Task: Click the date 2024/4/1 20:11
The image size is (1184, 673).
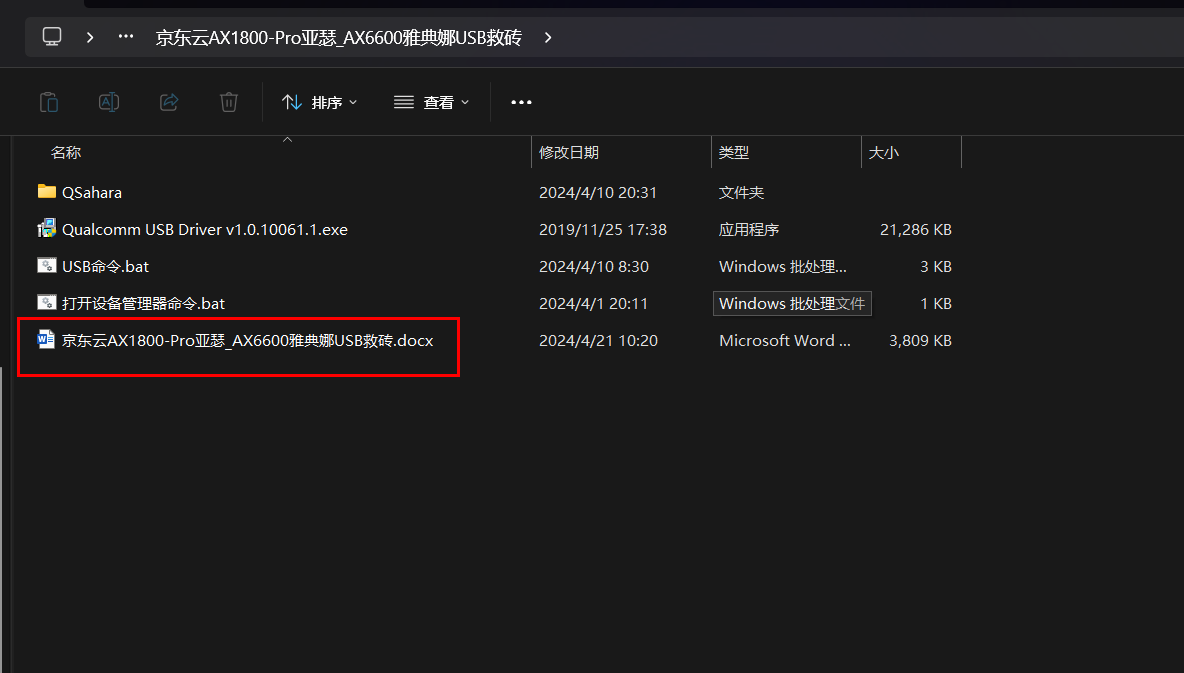Action: [x=594, y=304]
